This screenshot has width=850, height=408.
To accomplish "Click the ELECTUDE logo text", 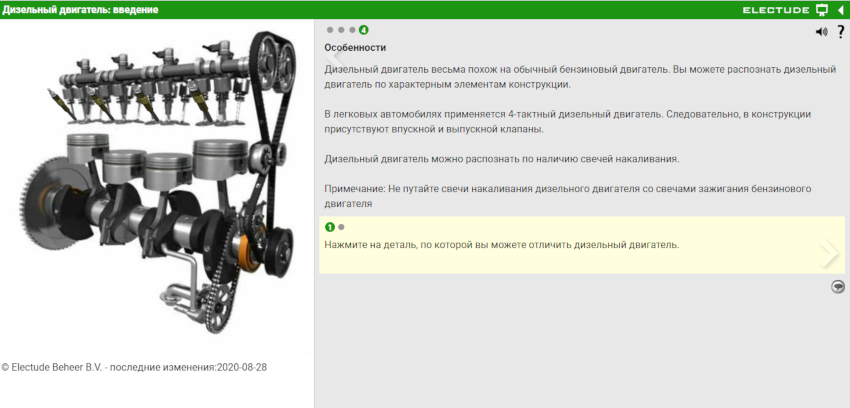I will click(x=776, y=10).
